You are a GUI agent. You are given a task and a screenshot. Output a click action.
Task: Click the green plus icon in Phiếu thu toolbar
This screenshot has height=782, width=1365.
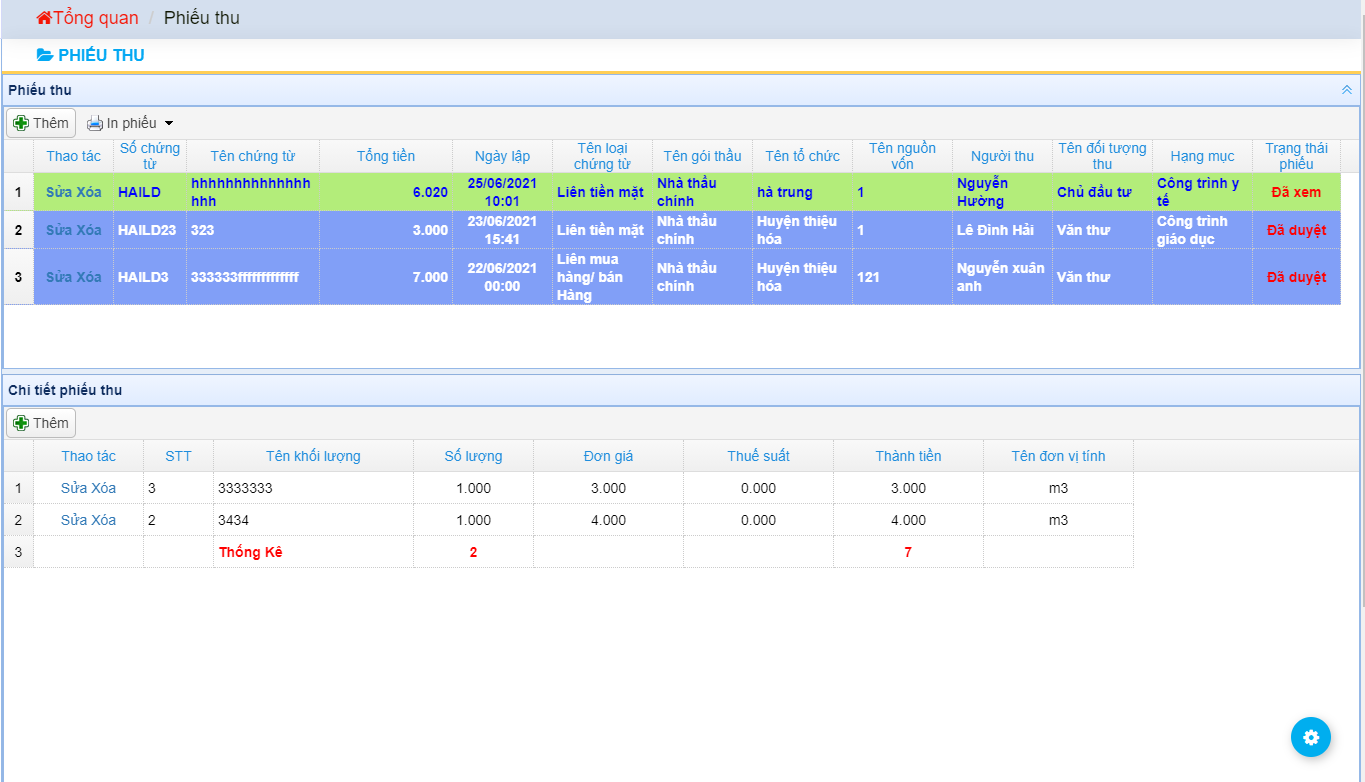click(x=20, y=123)
